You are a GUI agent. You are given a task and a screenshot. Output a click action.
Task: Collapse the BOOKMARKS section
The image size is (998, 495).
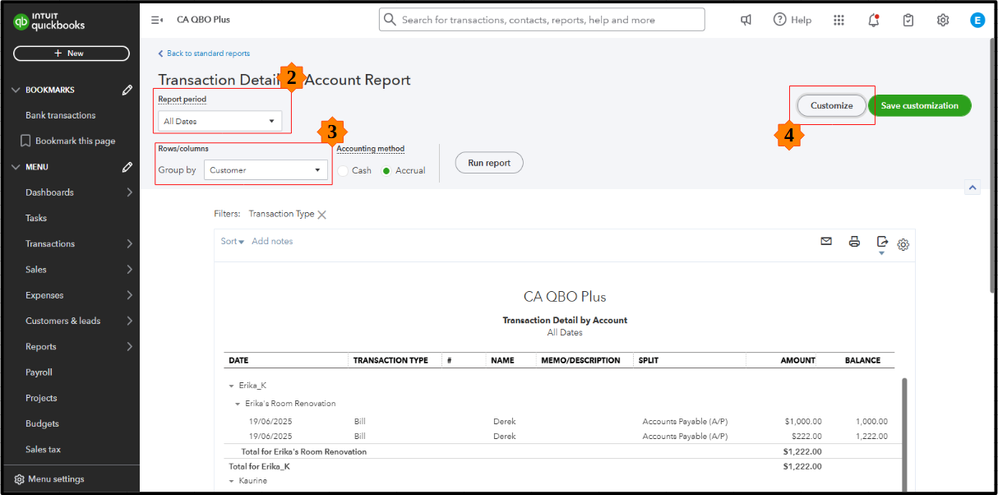[16, 90]
